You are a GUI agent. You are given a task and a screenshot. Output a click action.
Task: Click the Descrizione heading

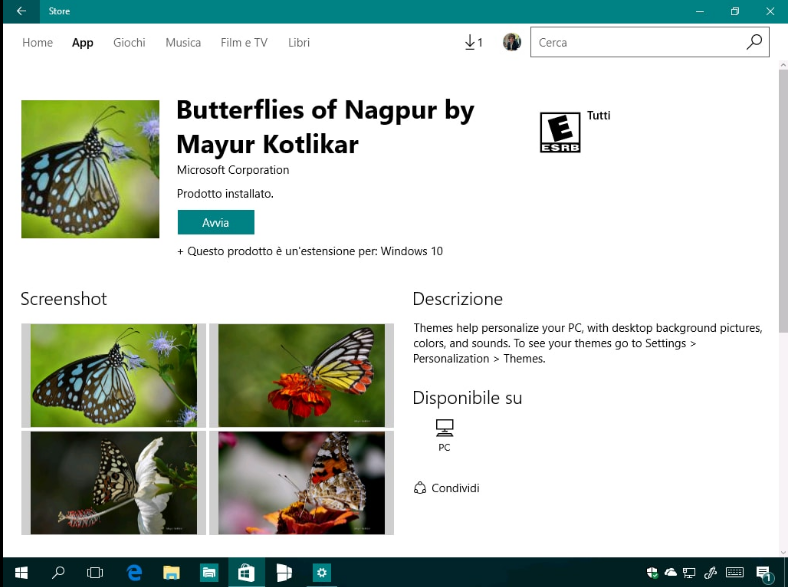click(x=457, y=299)
